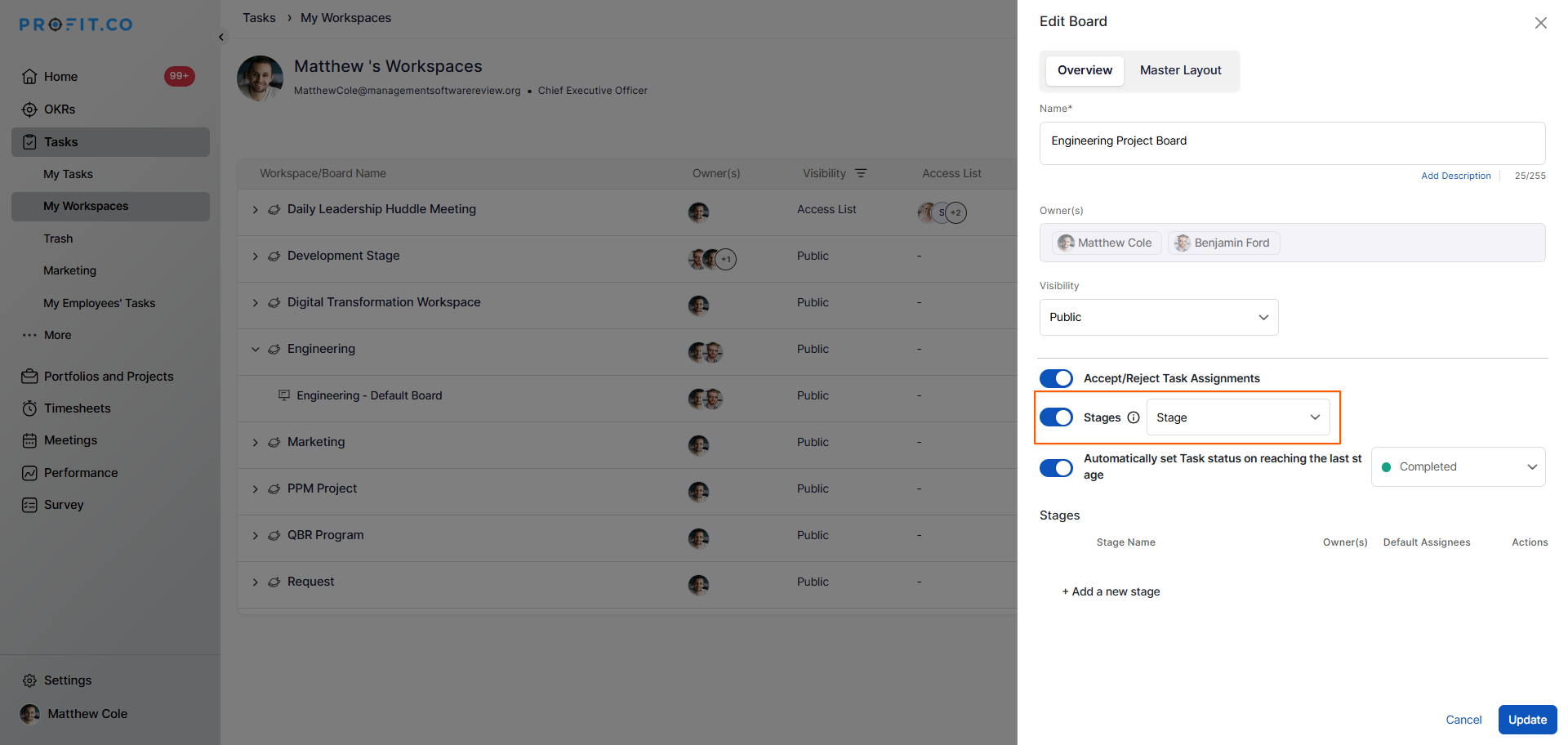Open Meetings calendar icon
Viewport: 1568px width, 745px height.
29,440
